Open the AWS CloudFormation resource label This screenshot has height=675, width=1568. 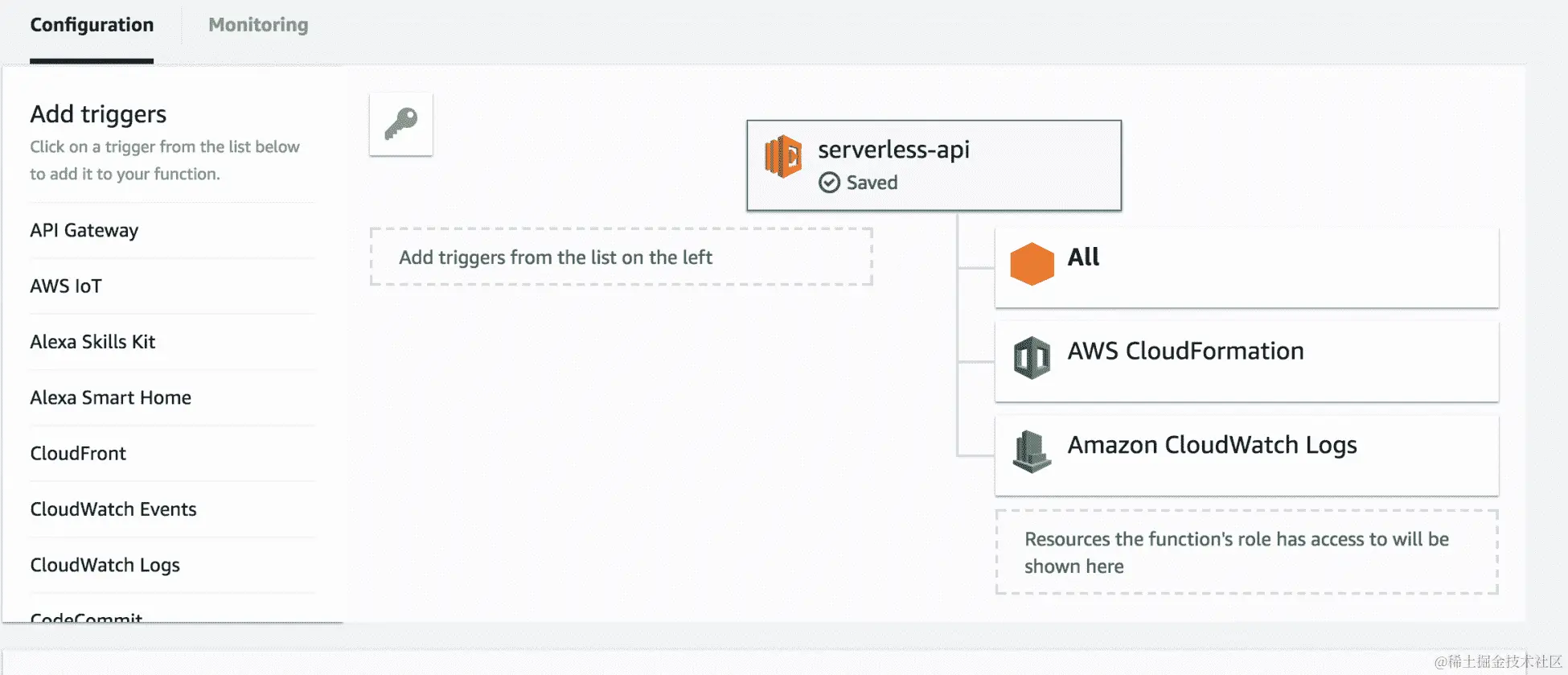click(x=1185, y=352)
